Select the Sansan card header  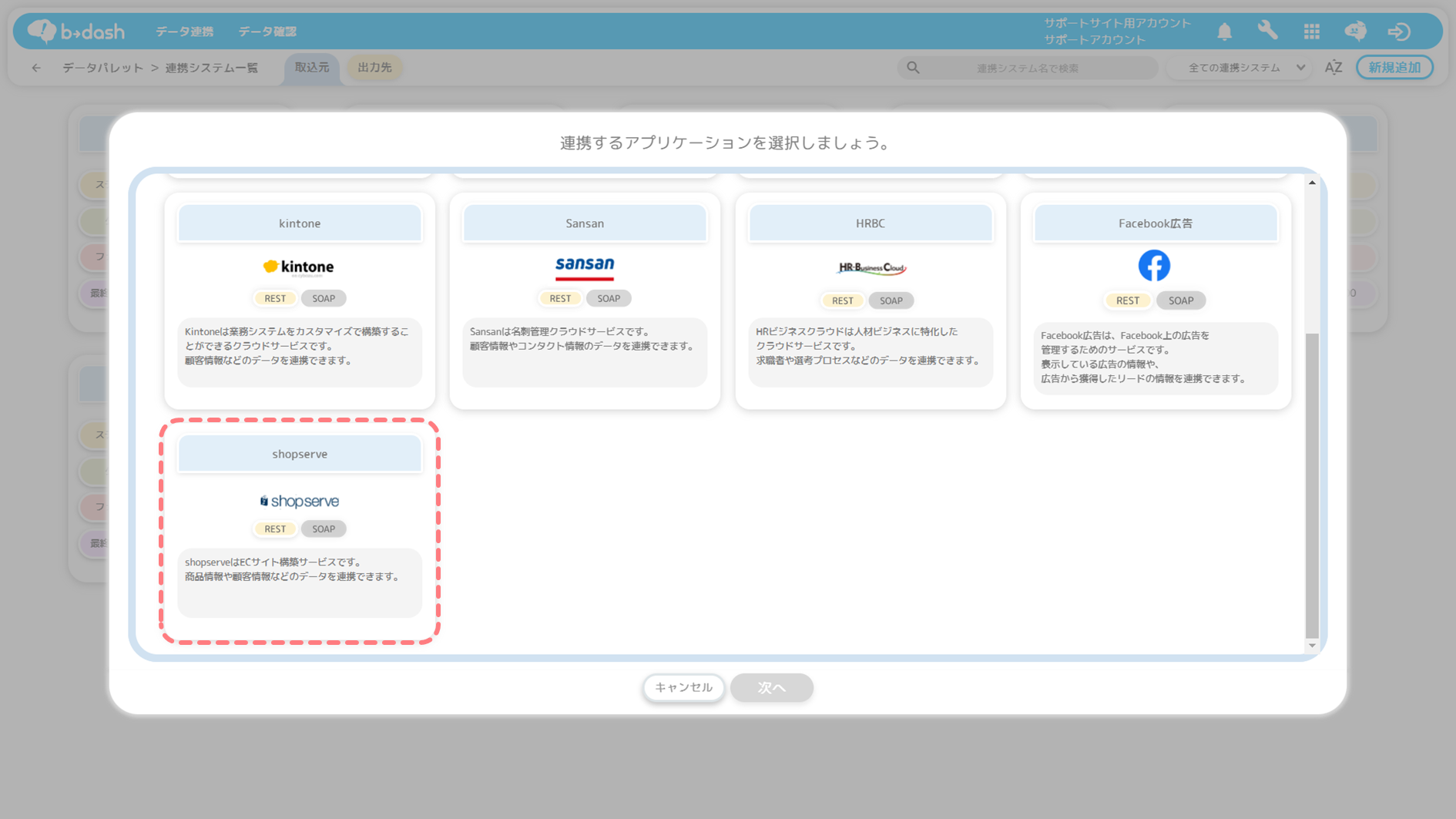[585, 223]
